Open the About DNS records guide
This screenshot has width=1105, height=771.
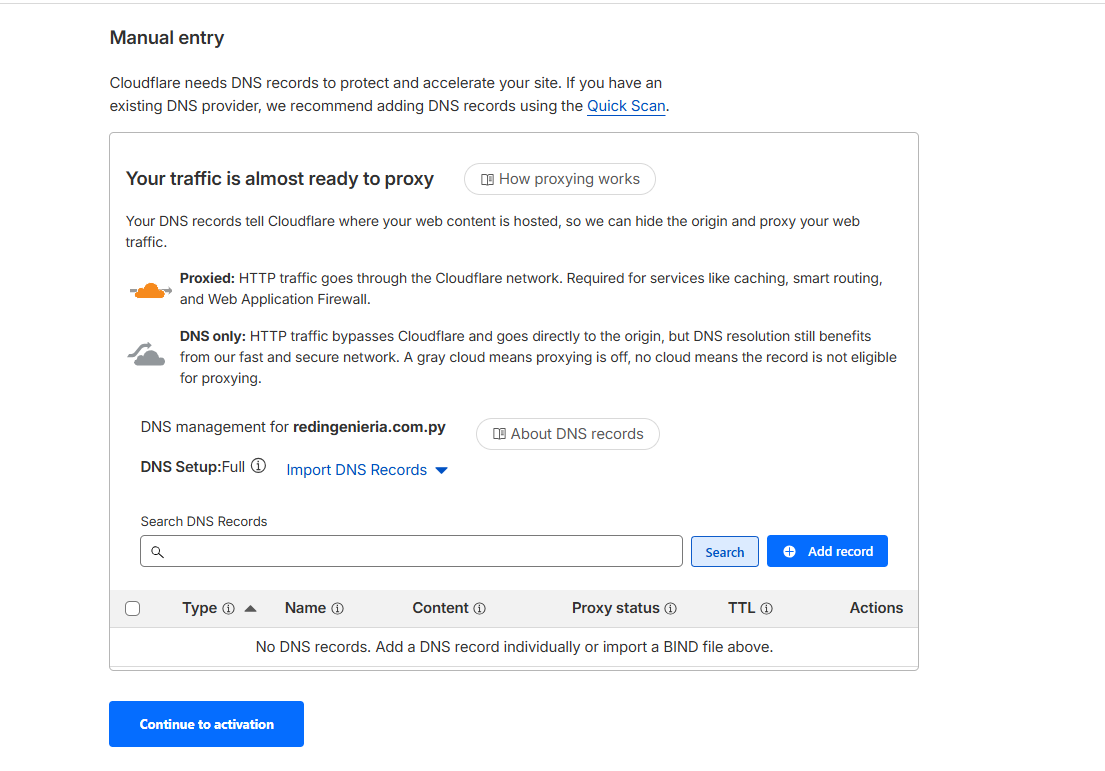pos(567,434)
